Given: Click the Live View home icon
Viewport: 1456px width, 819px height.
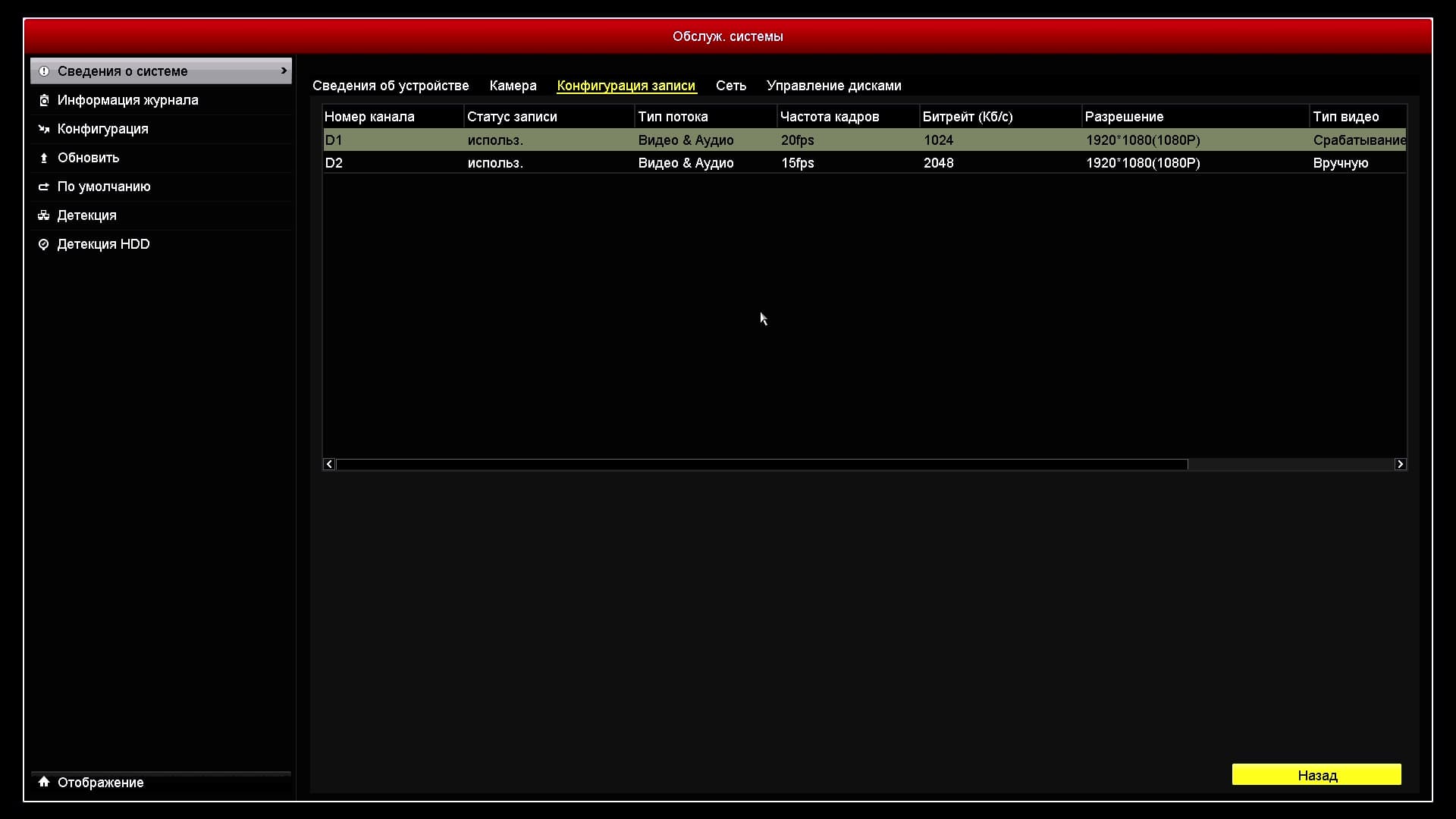Looking at the screenshot, I should (x=44, y=782).
